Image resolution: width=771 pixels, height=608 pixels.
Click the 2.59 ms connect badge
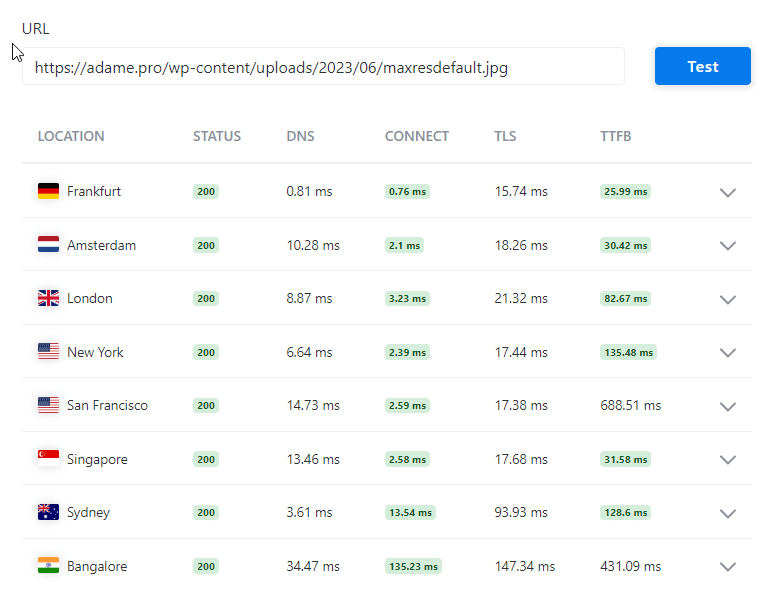(407, 405)
